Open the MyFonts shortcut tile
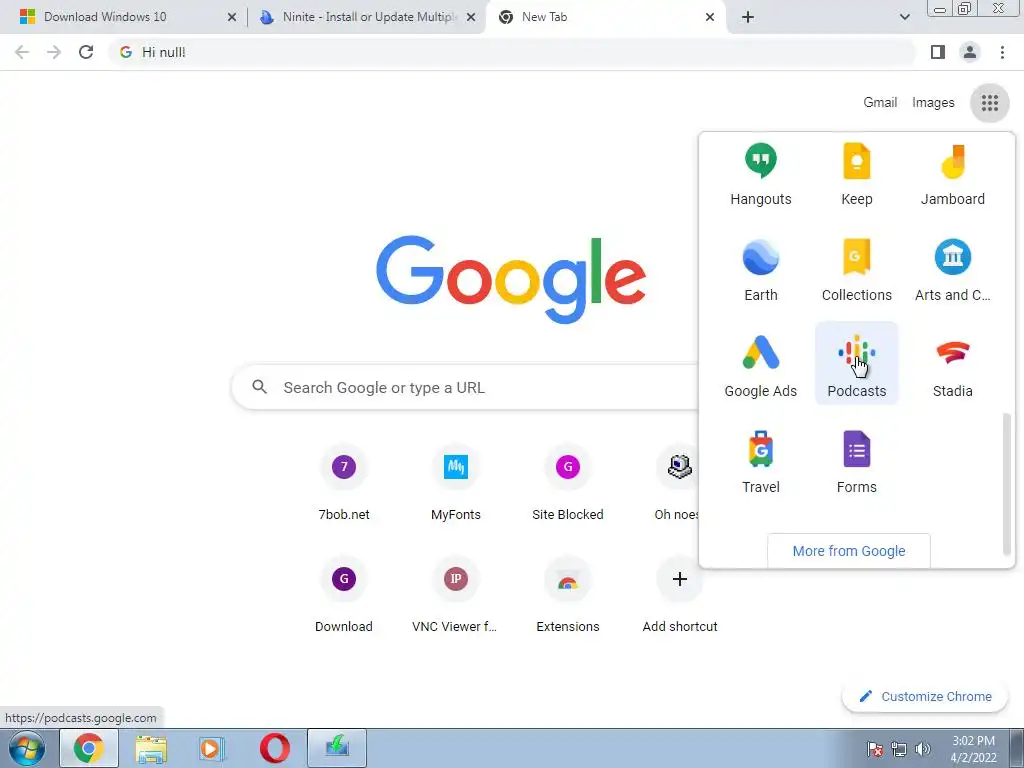This screenshot has width=1024, height=768. [455, 483]
